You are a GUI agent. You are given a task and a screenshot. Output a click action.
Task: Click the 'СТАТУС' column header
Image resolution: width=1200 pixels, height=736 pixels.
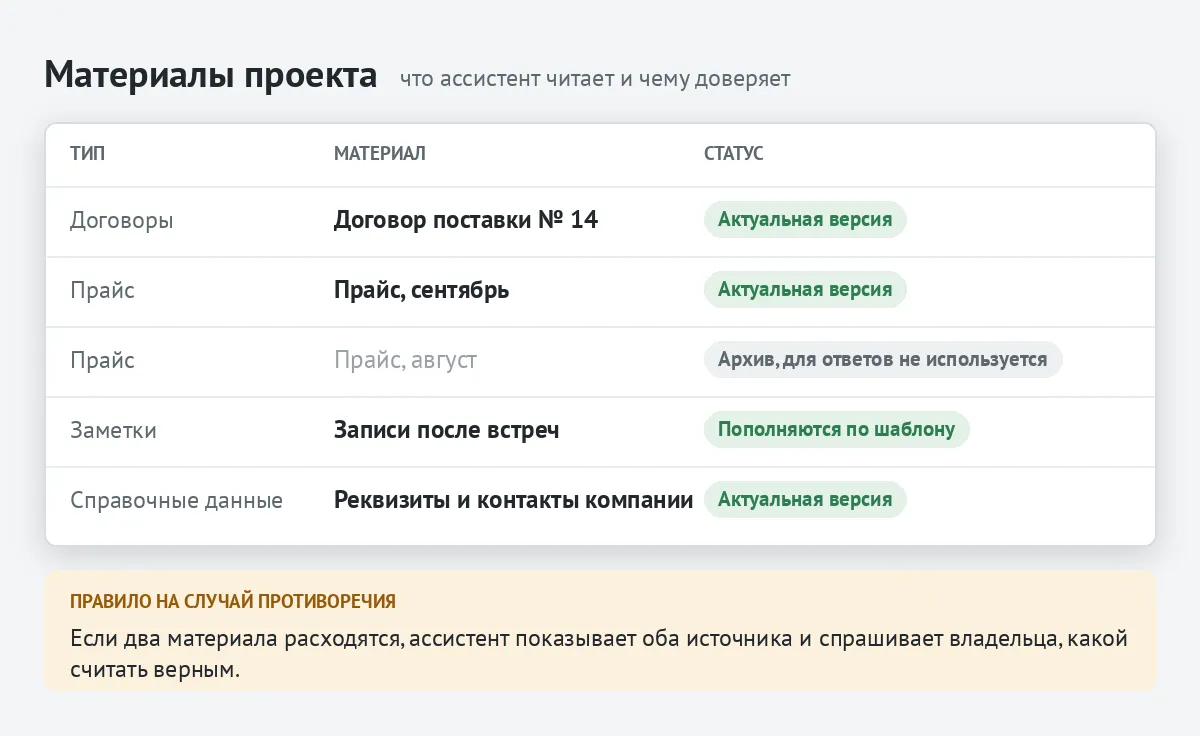point(734,153)
